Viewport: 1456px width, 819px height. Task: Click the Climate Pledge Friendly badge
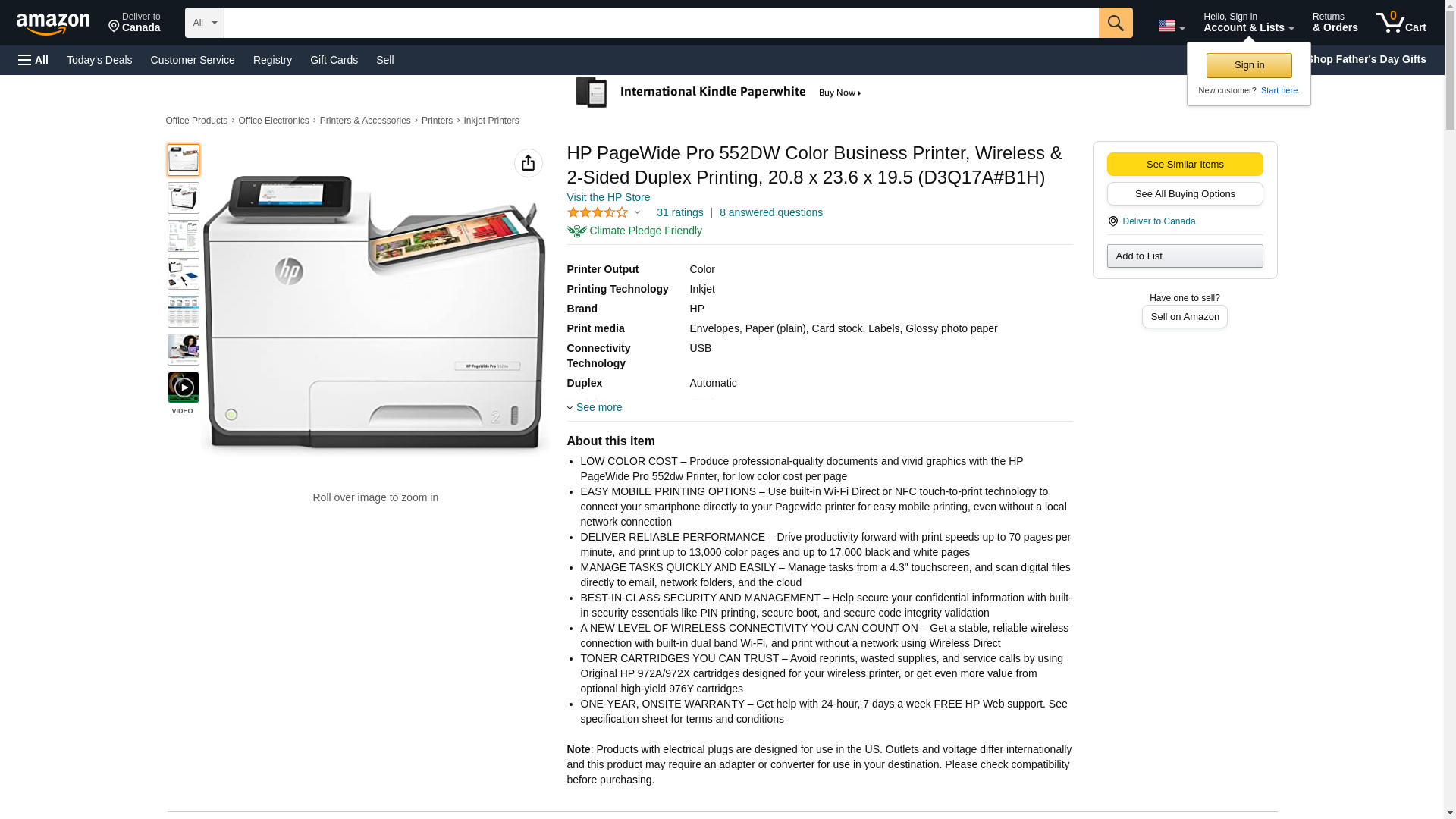point(635,231)
